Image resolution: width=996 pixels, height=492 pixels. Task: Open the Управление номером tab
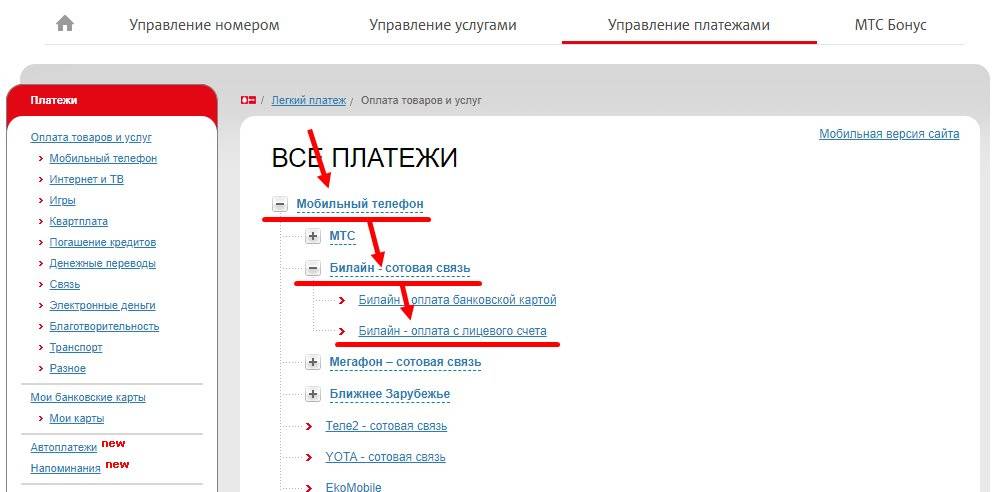204,25
